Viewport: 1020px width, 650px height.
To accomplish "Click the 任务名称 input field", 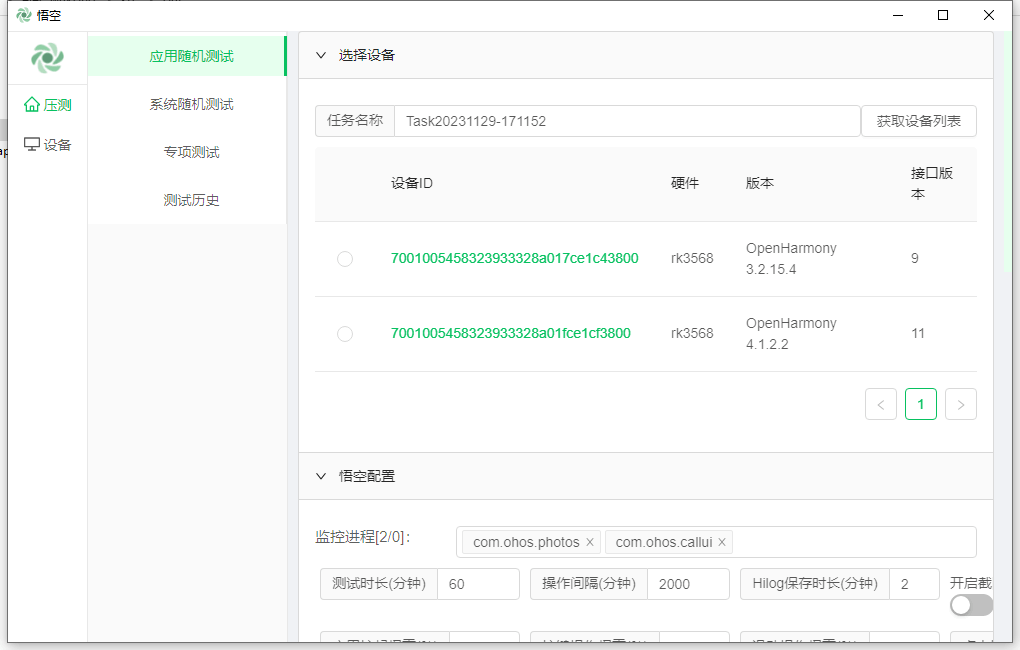I will [627, 121].
